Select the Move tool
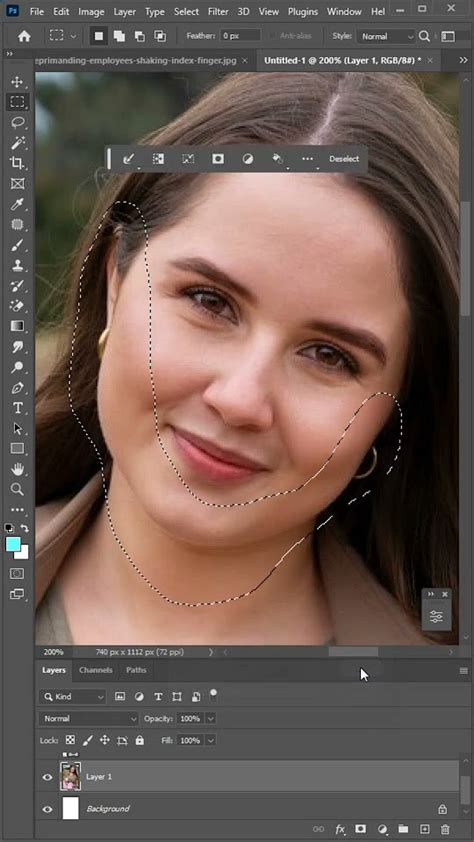Screen dimensions: 474x842 (17, 82)
